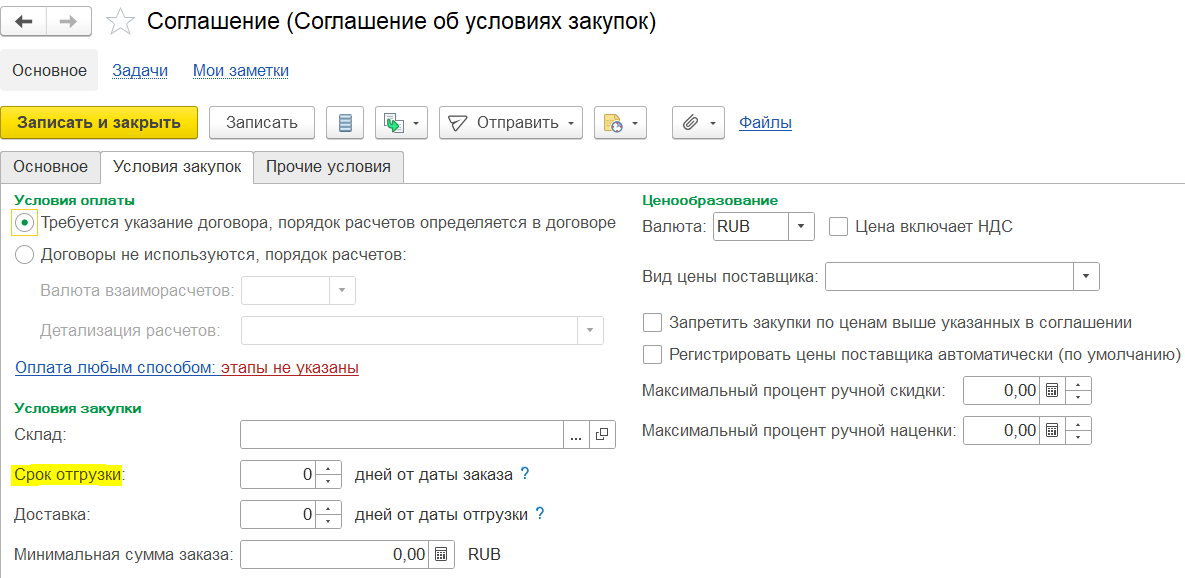Click the forward navigation arrow
The image size is (1185, 578).
(x=70, y=22)
